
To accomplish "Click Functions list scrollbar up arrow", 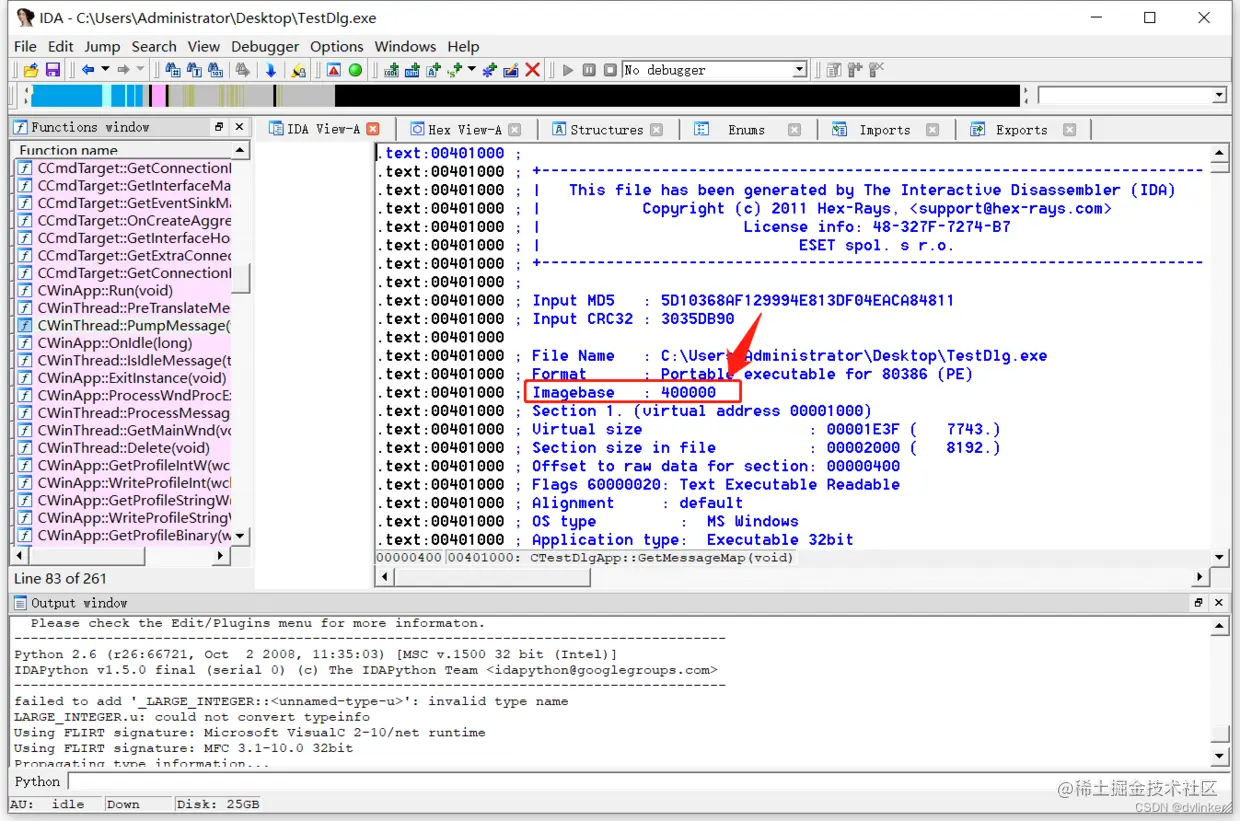I will coord(240,150).
